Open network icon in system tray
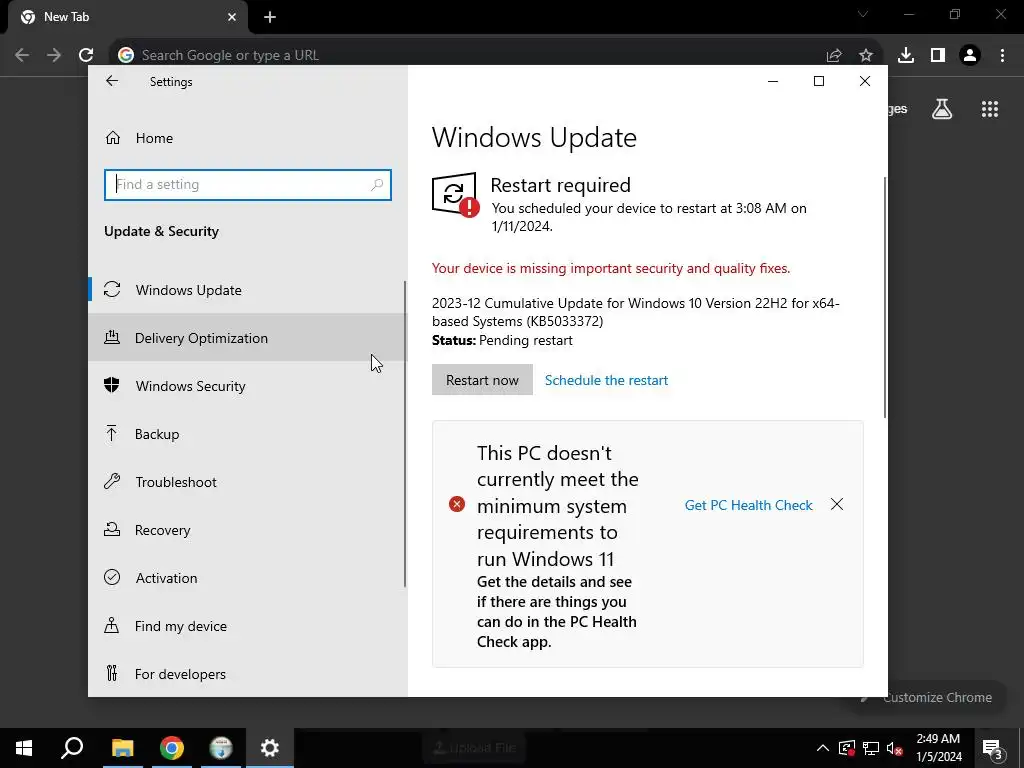 pyautogui.click(x=871, y=748)
